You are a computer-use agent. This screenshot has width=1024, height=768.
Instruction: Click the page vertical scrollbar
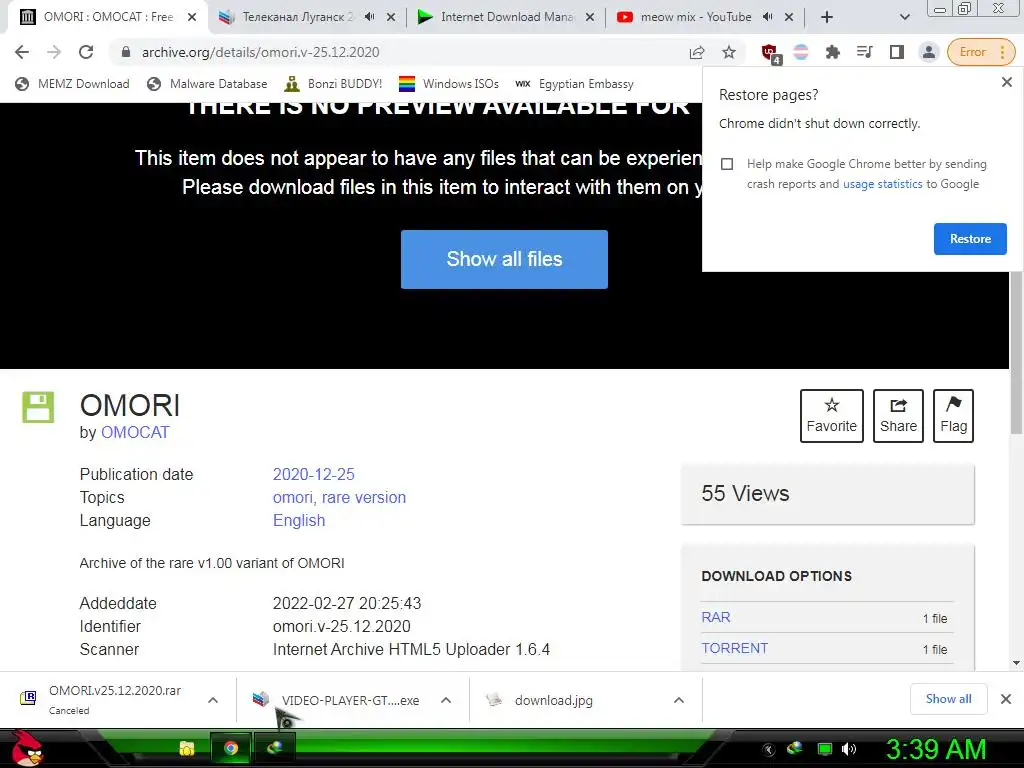1016,353
